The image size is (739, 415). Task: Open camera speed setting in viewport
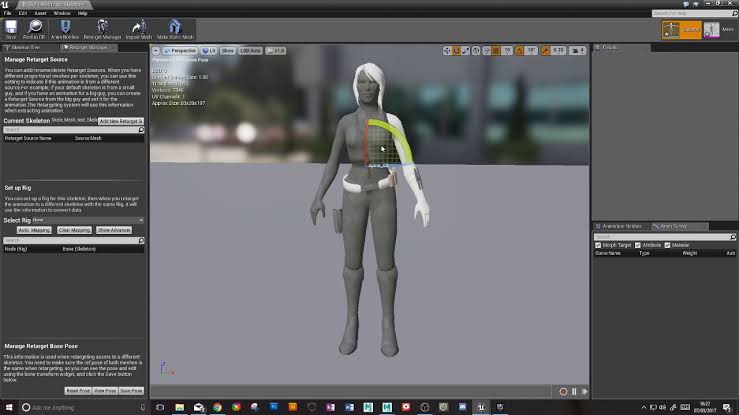click(577, 50)
